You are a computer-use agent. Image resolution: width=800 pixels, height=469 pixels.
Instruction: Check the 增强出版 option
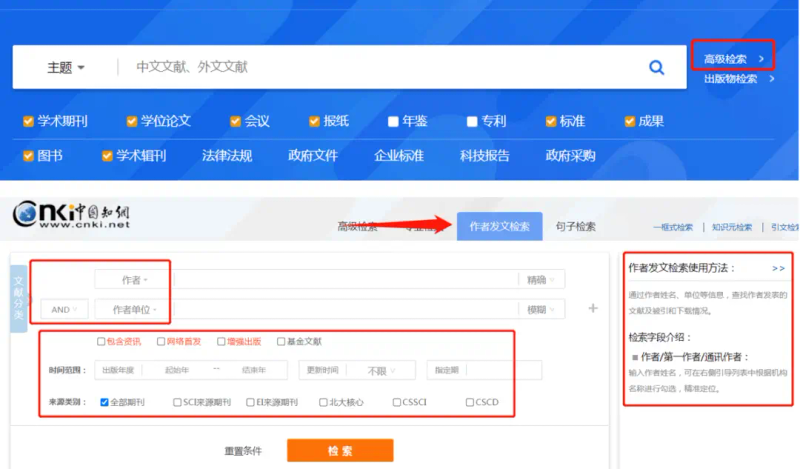(221, 341)
